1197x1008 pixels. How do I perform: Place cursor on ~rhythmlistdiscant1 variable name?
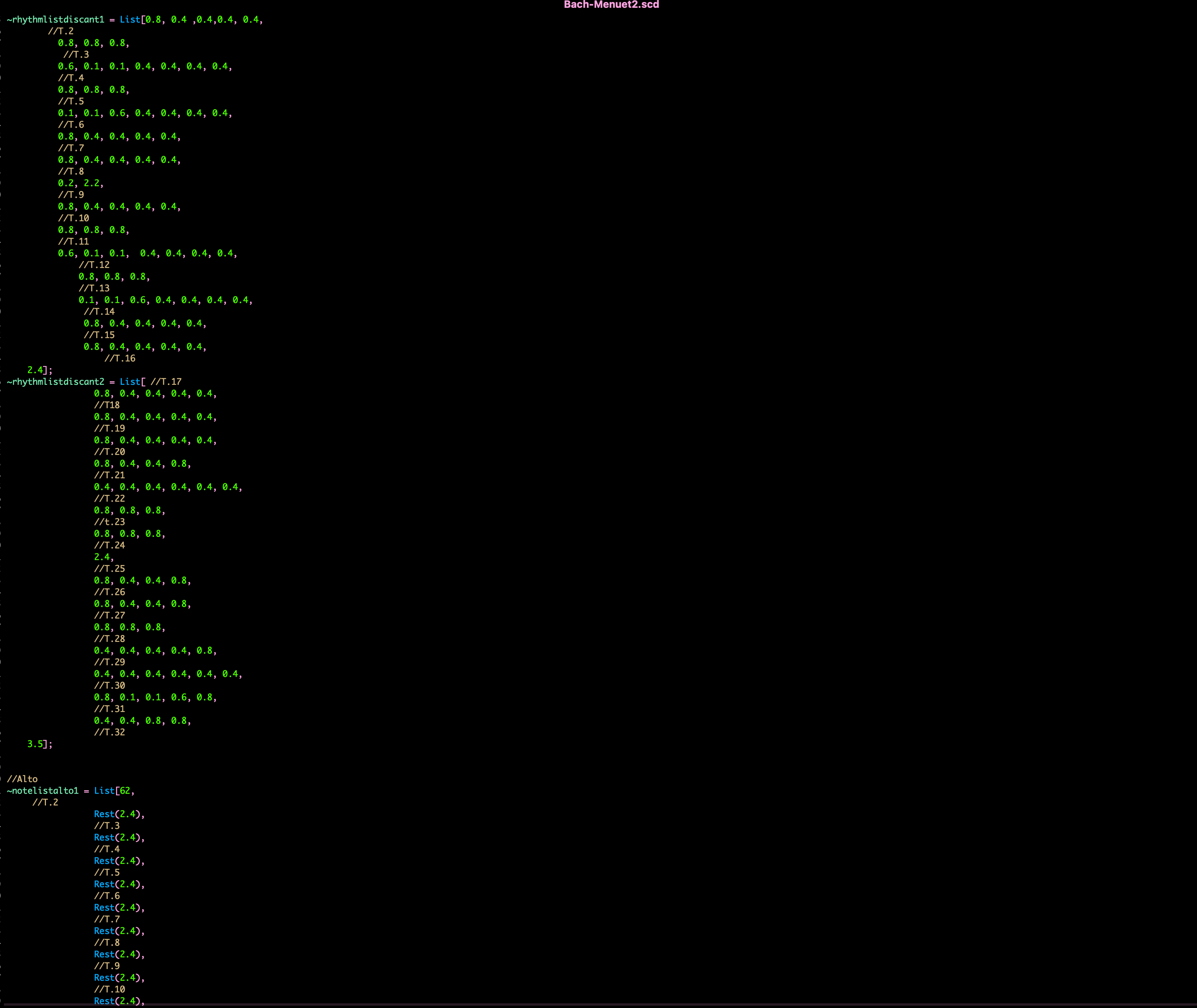pos(55,19)
